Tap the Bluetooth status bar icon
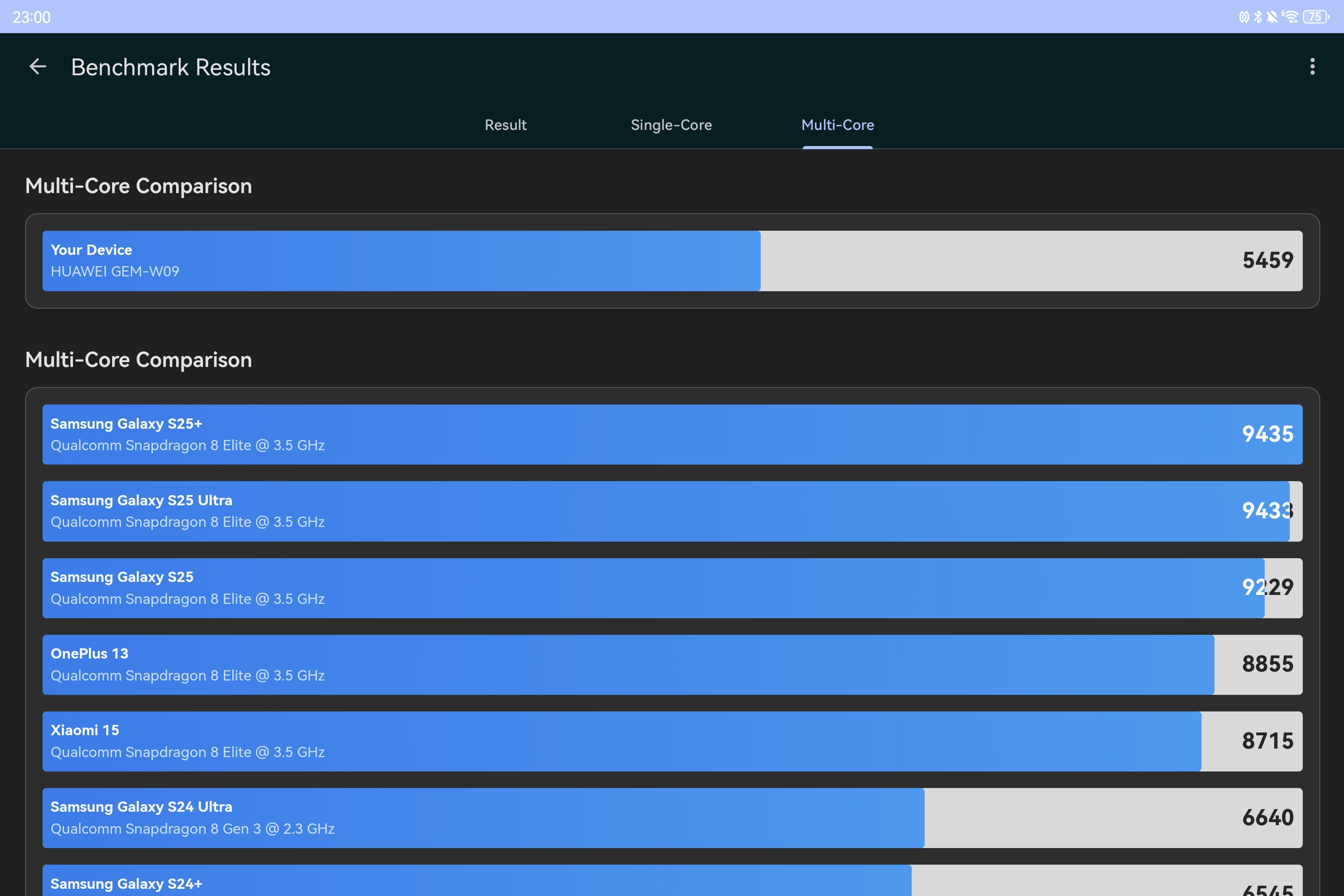This screenshot has width=1344, height=896. 1258,17
